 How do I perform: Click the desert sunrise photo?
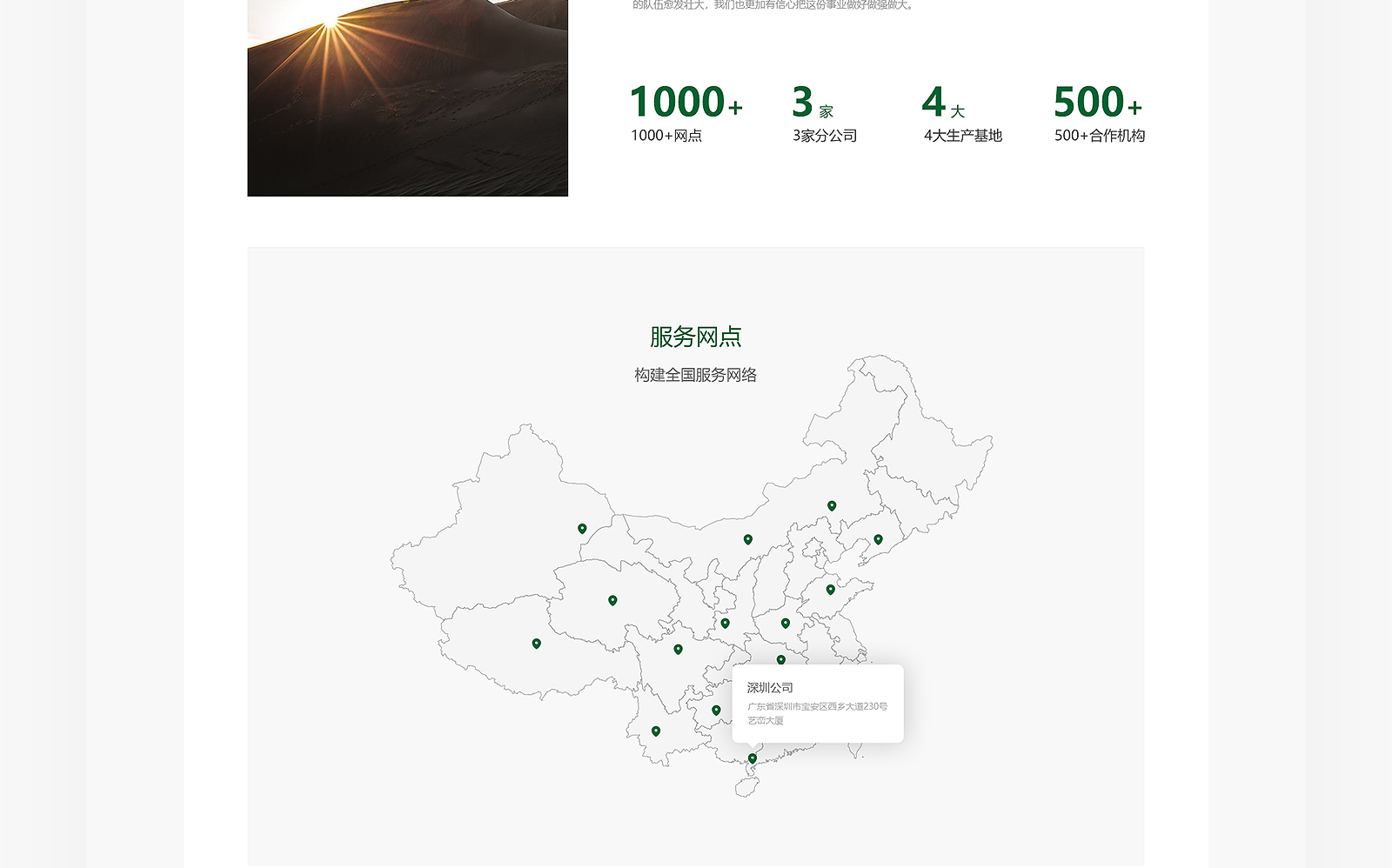[x=407, y=97]
